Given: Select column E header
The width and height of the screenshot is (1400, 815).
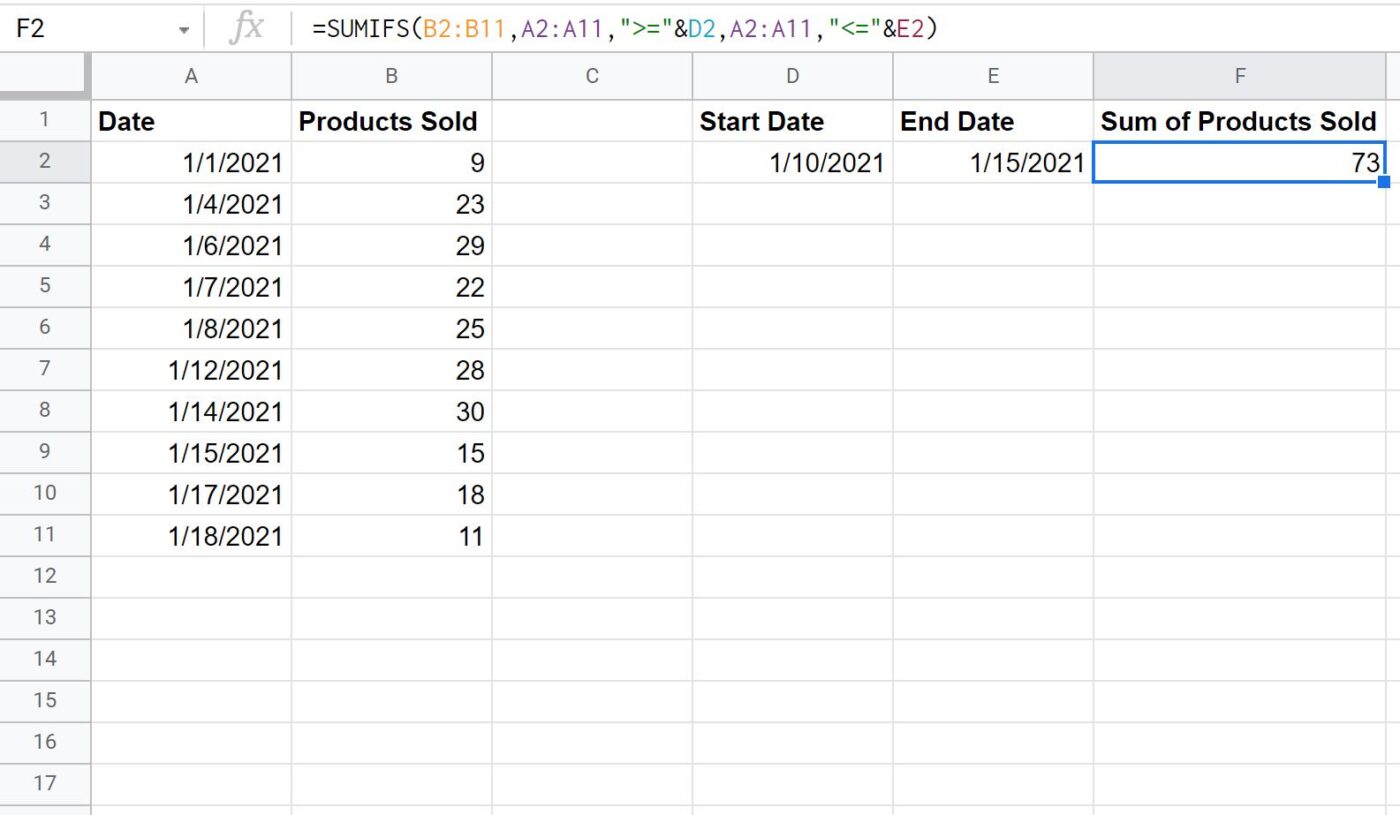Looking at the screenshot, I should 993,77.
